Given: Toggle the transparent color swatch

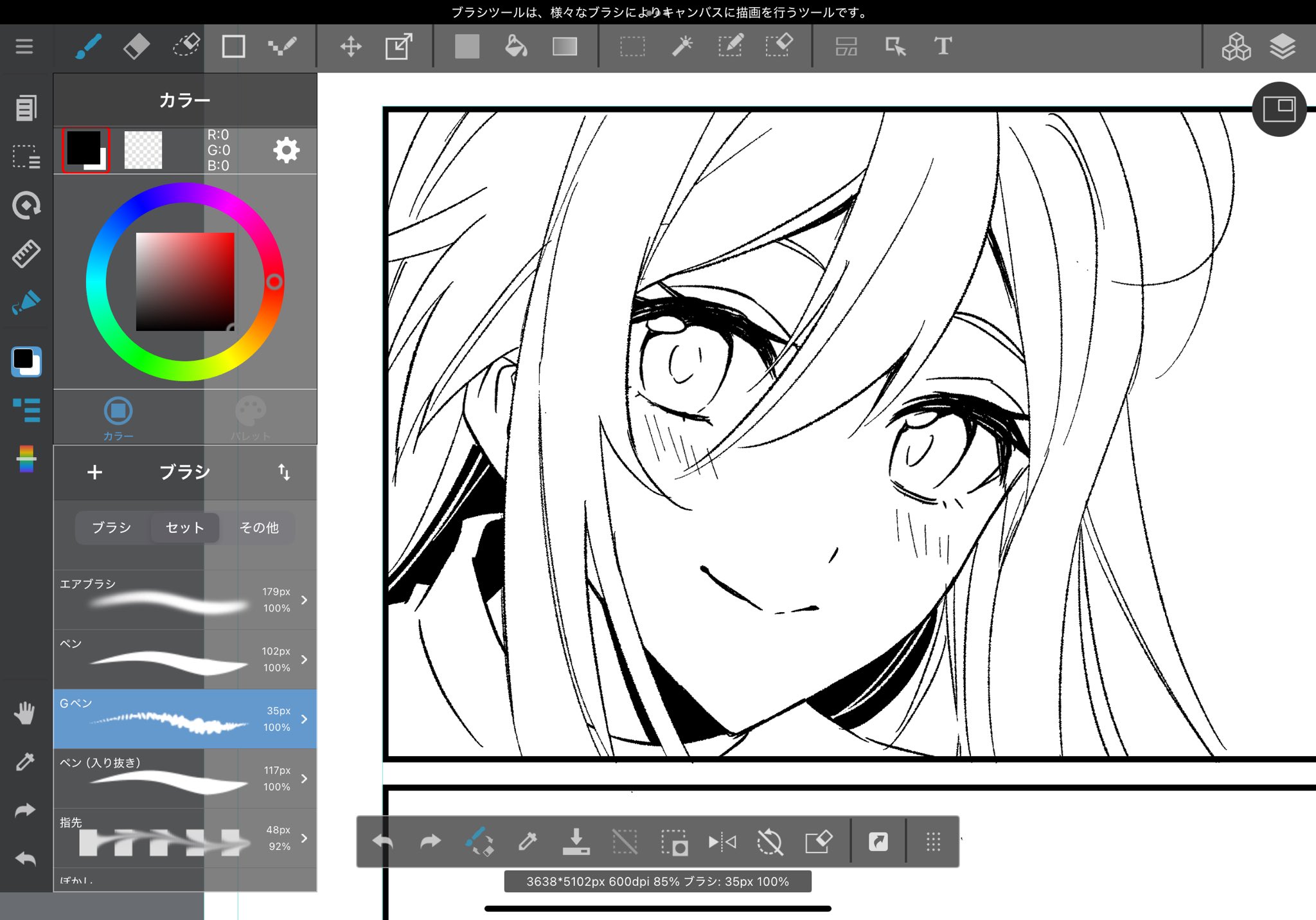Looking at the screenshot, I should pyautogui.click(x=143, y=150).
